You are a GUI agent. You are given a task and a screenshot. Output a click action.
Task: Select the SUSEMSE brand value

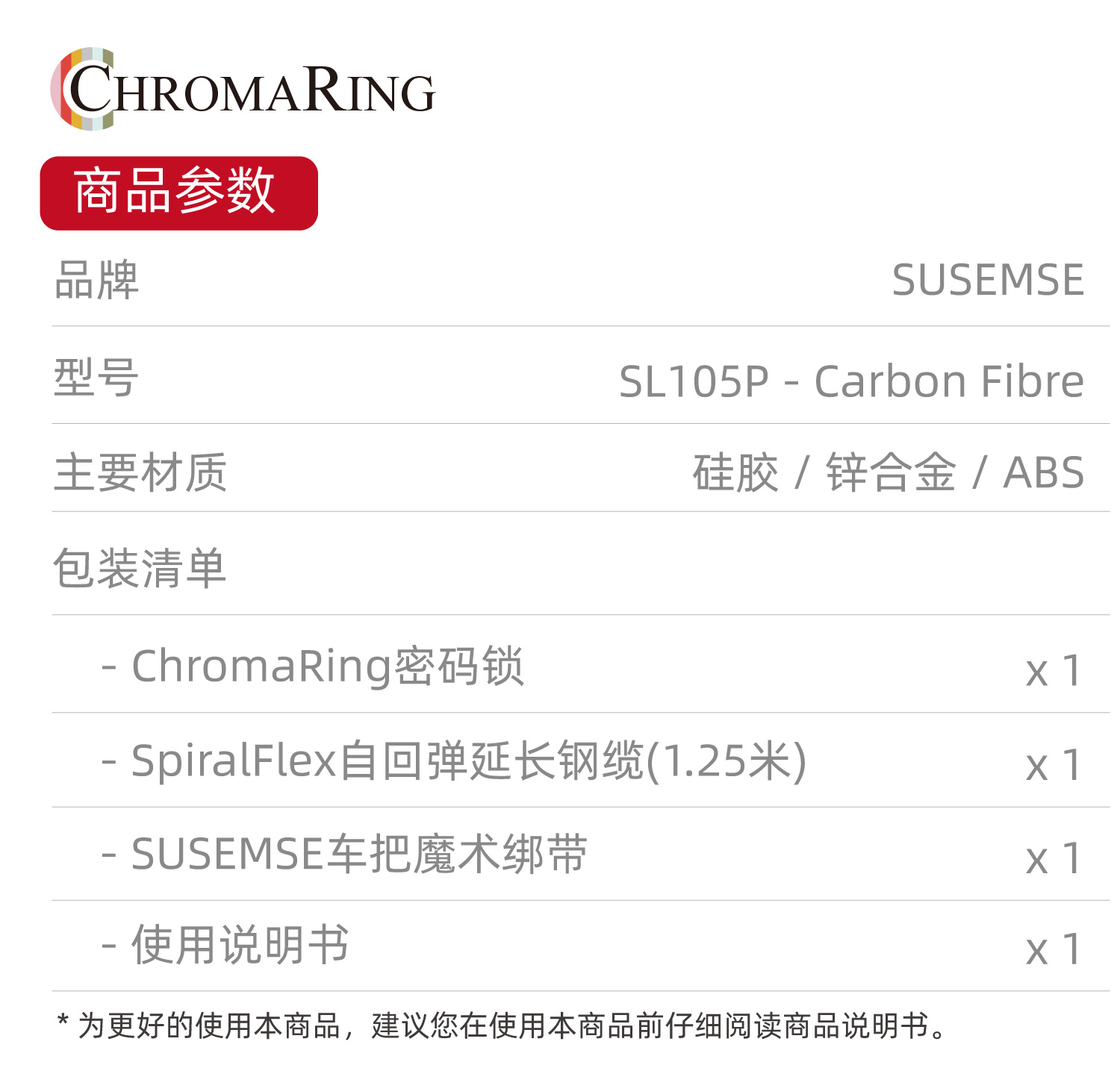click(988, 281)
